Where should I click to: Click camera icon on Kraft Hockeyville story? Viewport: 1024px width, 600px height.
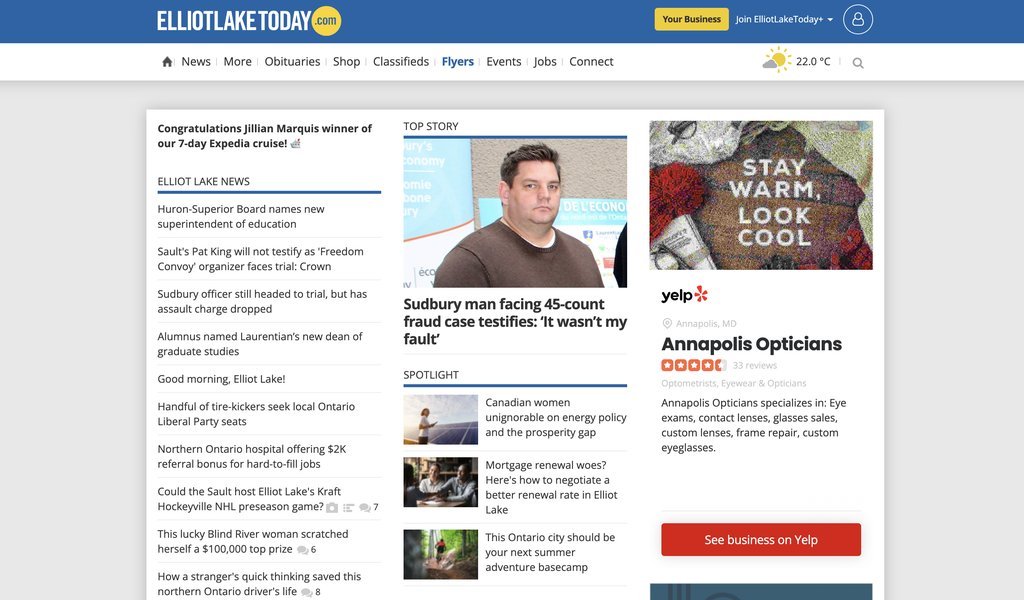(x=332, y=507)
